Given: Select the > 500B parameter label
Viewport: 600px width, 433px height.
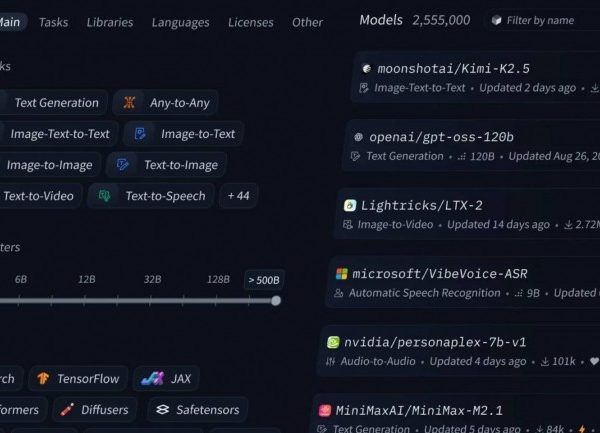Looking at the screenshot, I should click(x=264, y=280).
